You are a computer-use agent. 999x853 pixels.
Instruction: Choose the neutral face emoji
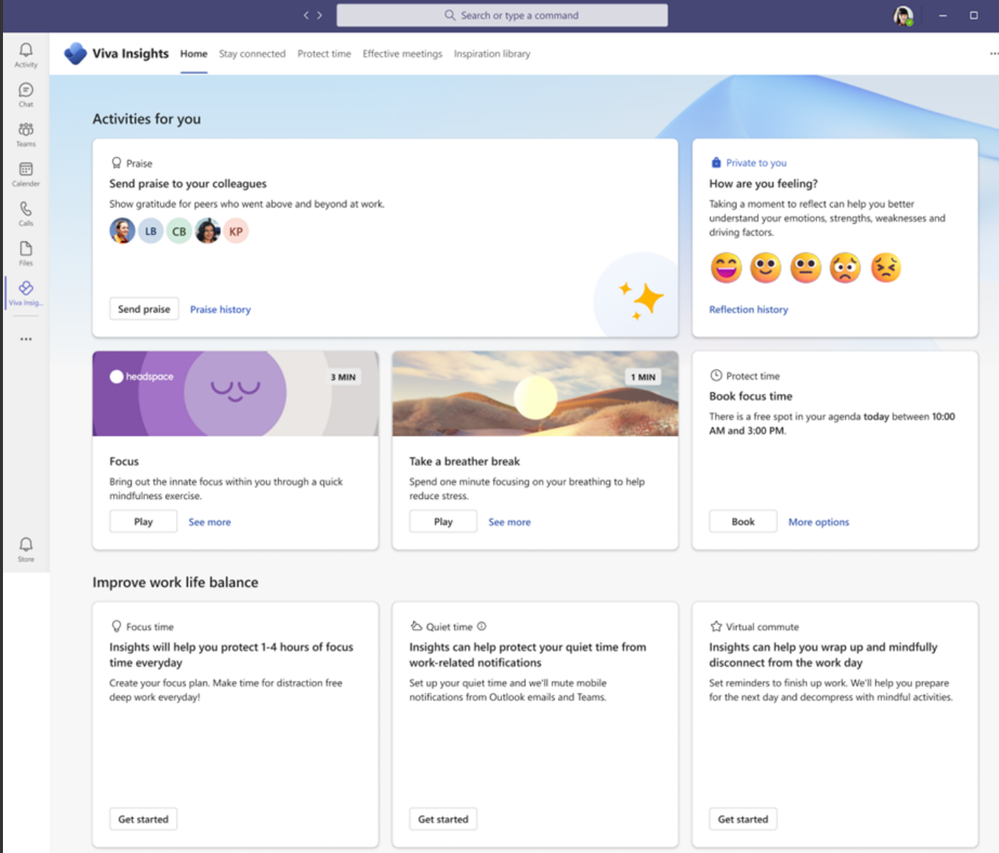click(806, 268)
